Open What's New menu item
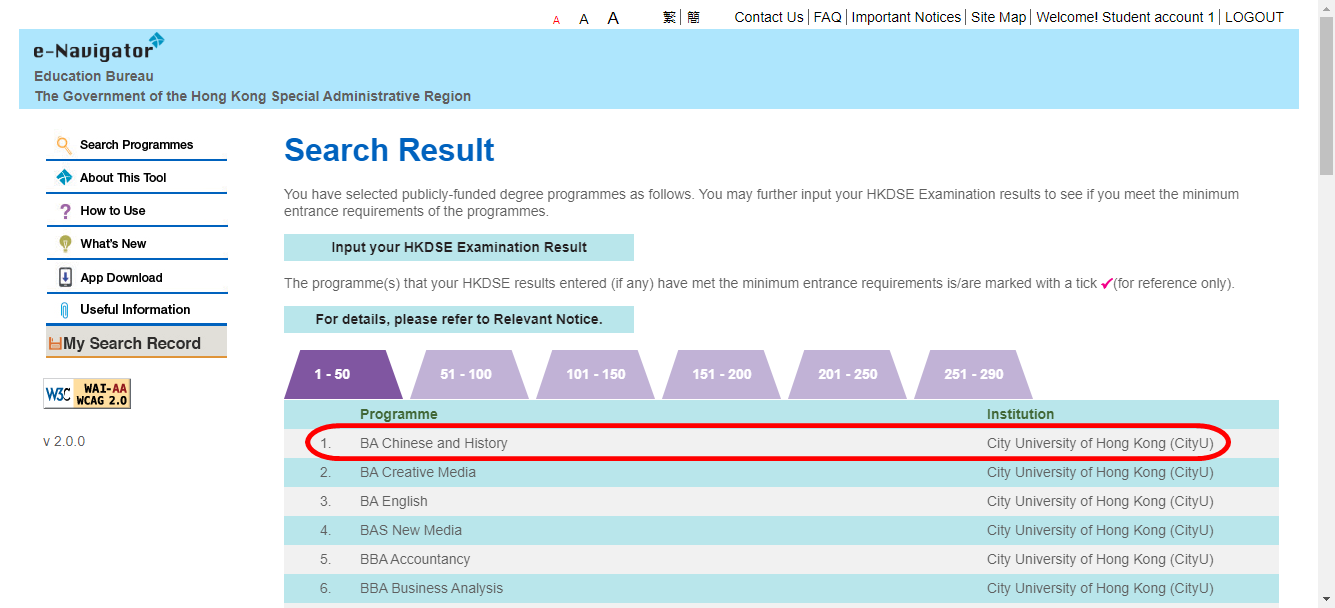 click(113, 244)
